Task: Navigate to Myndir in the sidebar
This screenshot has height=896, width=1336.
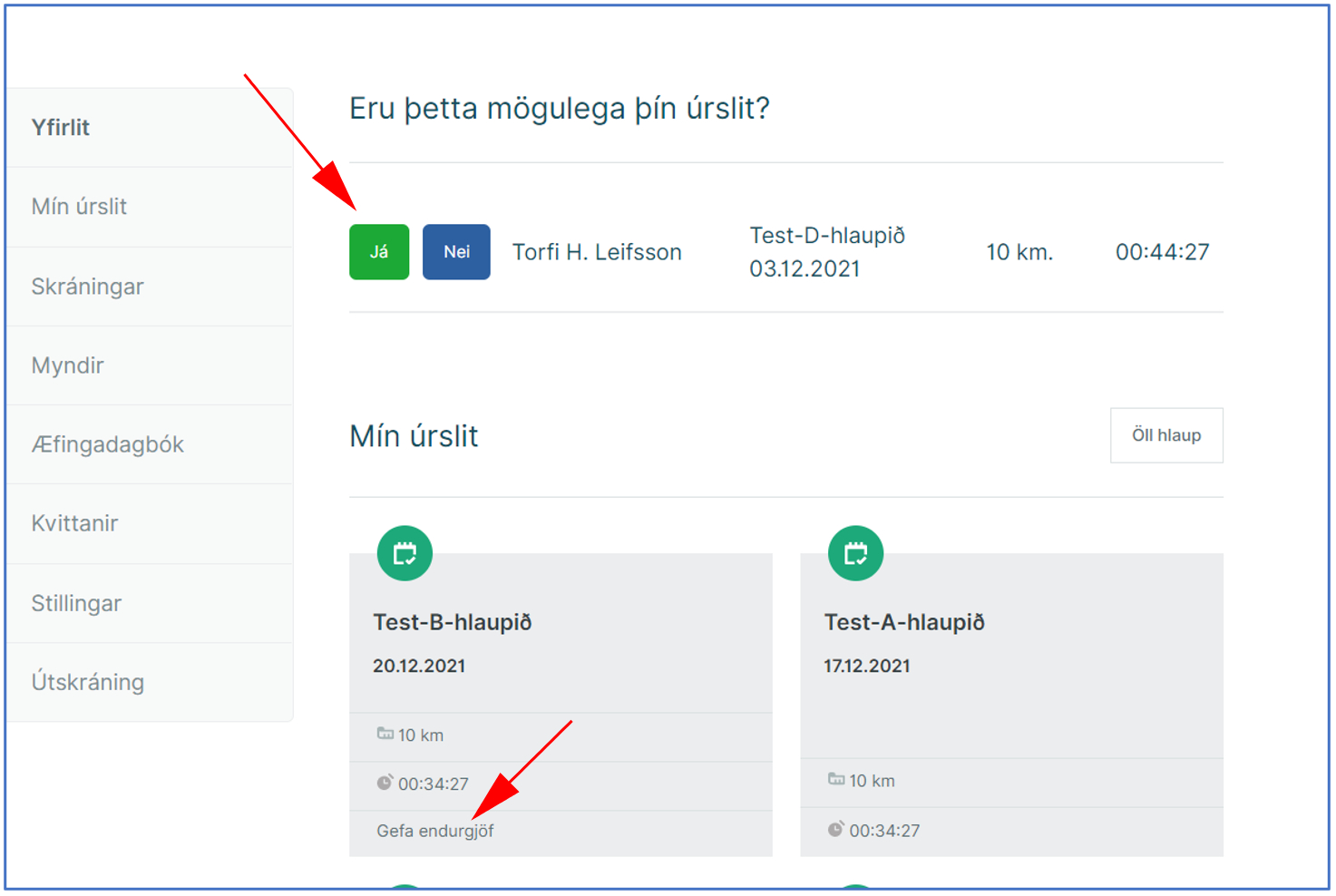Action: (67, 365)
